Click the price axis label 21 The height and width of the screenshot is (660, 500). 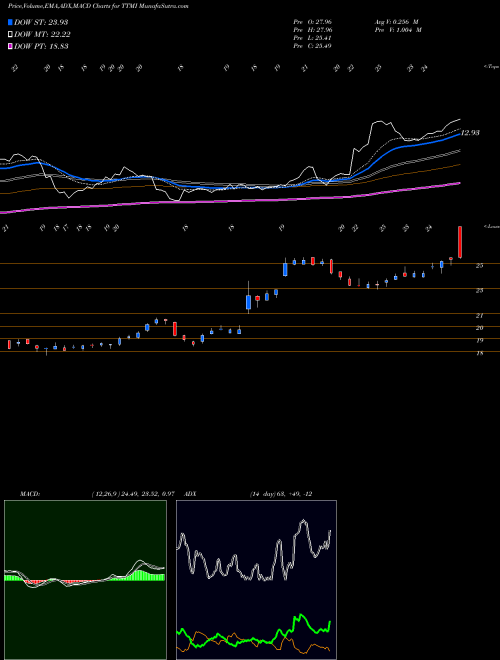coord(479,315)
